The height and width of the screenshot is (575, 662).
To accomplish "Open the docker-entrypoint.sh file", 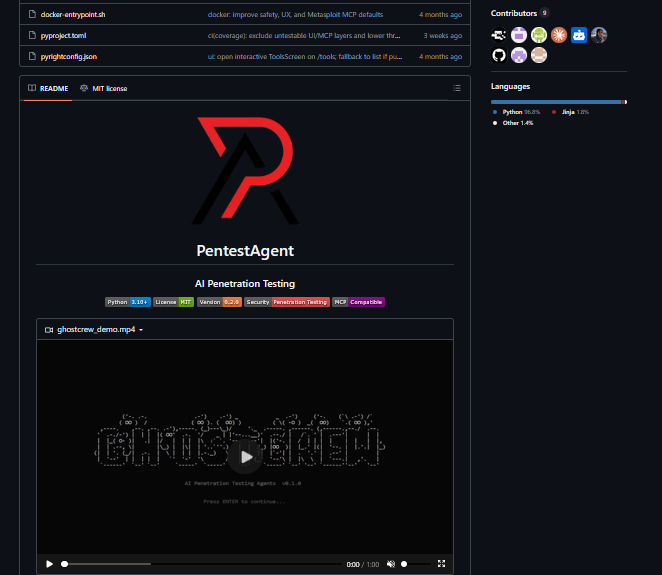I will click(73, 14).
